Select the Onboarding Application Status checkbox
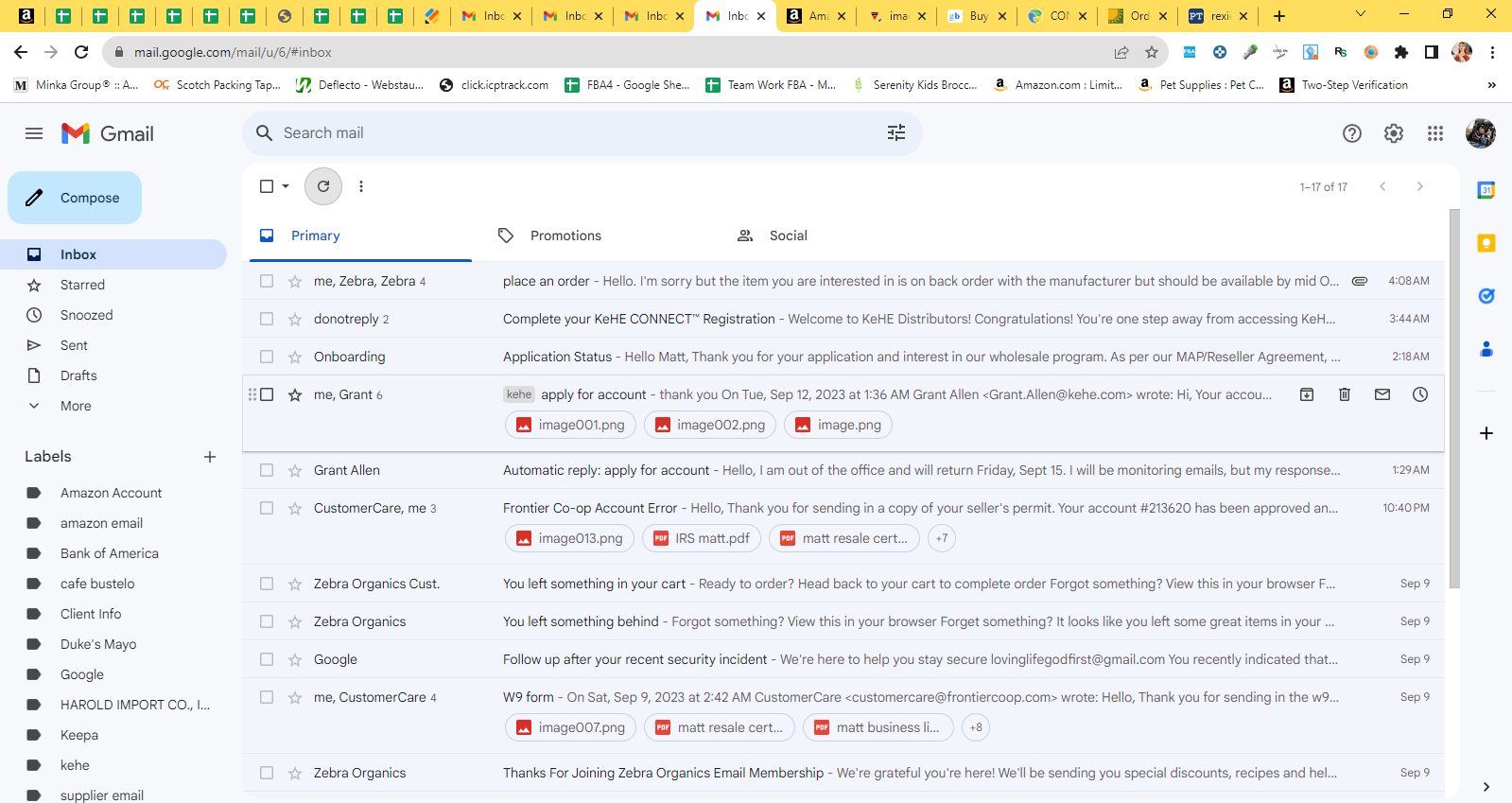 click(x=267, y=357)
